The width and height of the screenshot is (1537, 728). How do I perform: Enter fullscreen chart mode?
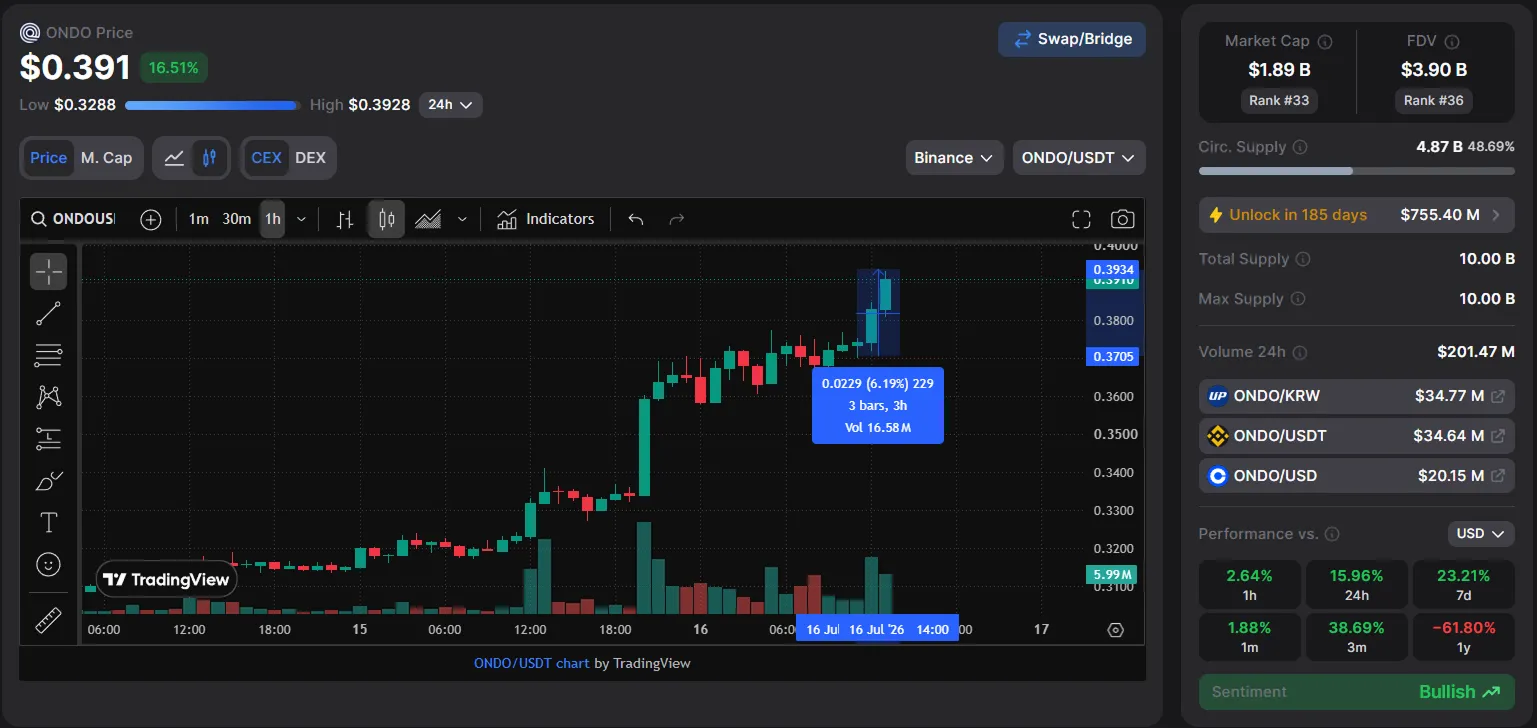pyautogui.click(x=1081, y=219)
